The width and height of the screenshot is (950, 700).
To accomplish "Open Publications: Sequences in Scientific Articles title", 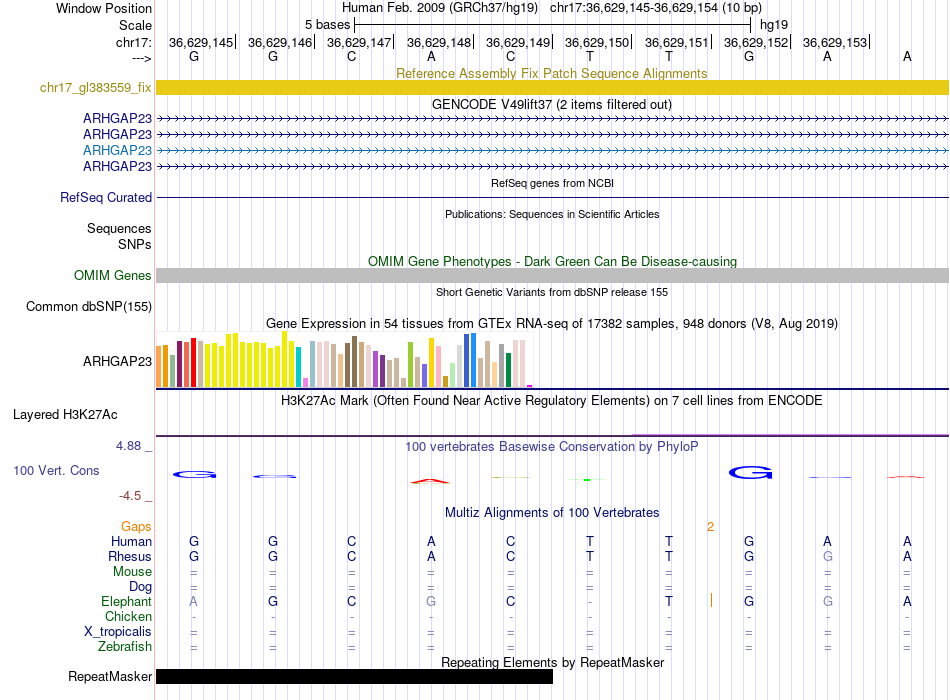I will click(552, 214).
